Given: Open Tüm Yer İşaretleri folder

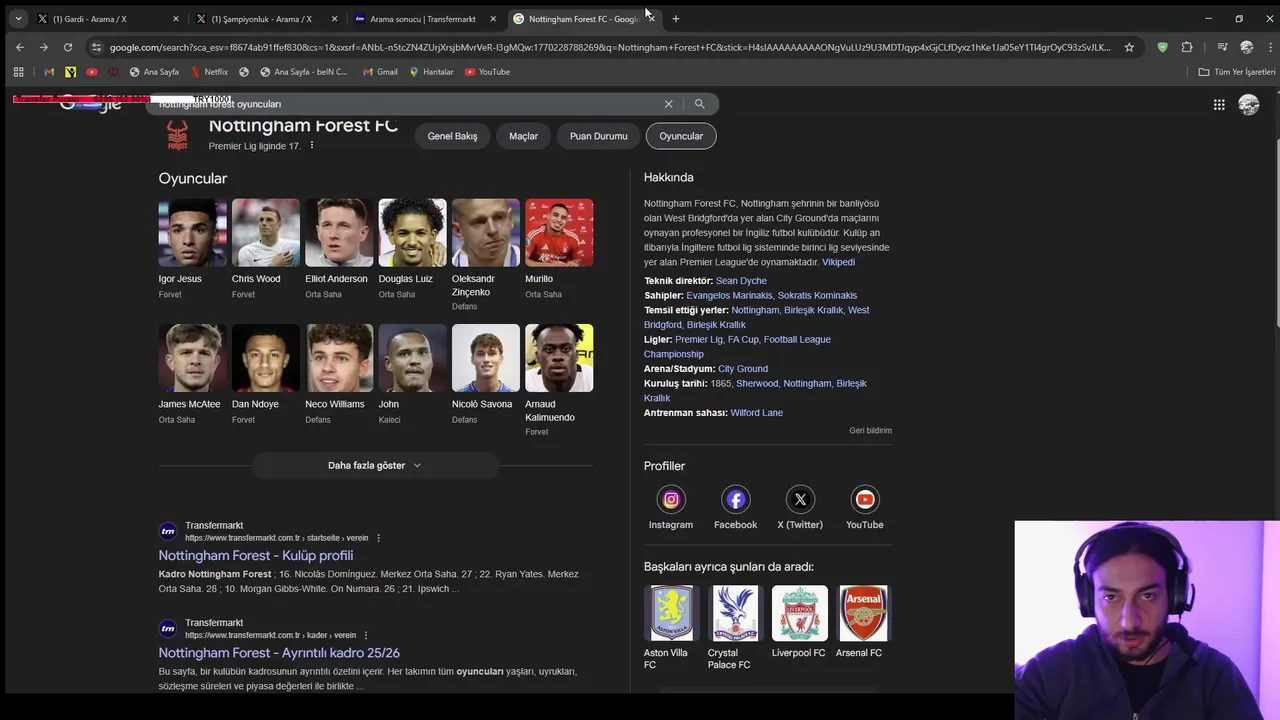Looking at the screenshot, I should 1237,72.
